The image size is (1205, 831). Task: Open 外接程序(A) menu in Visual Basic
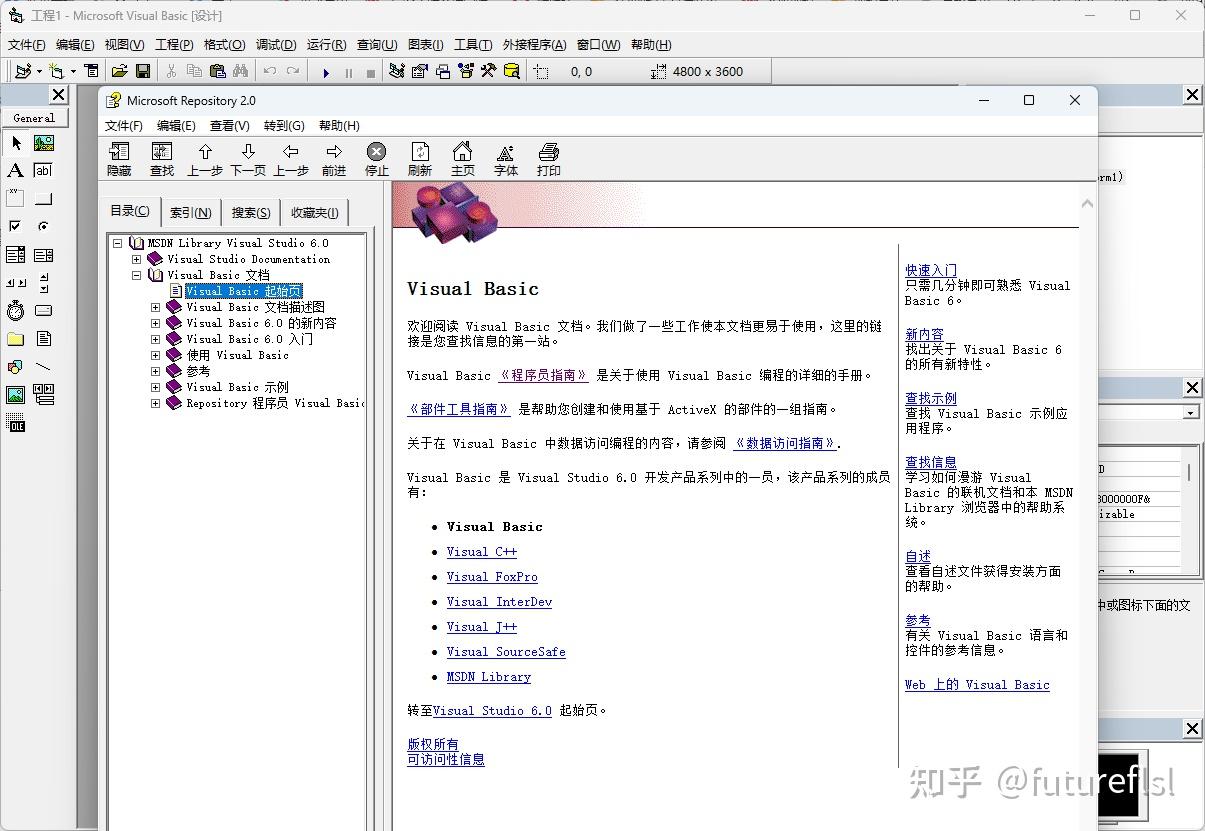pyautogui.click(x=534, y=45)
